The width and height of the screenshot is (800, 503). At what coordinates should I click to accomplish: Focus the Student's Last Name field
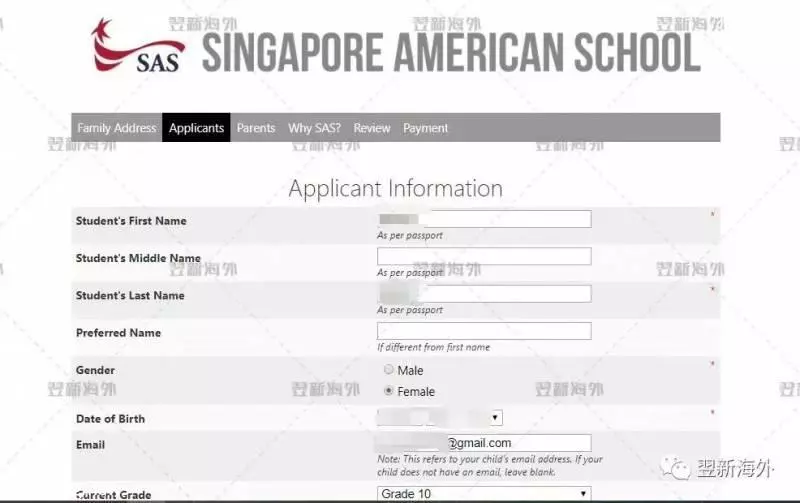point(484,293)
